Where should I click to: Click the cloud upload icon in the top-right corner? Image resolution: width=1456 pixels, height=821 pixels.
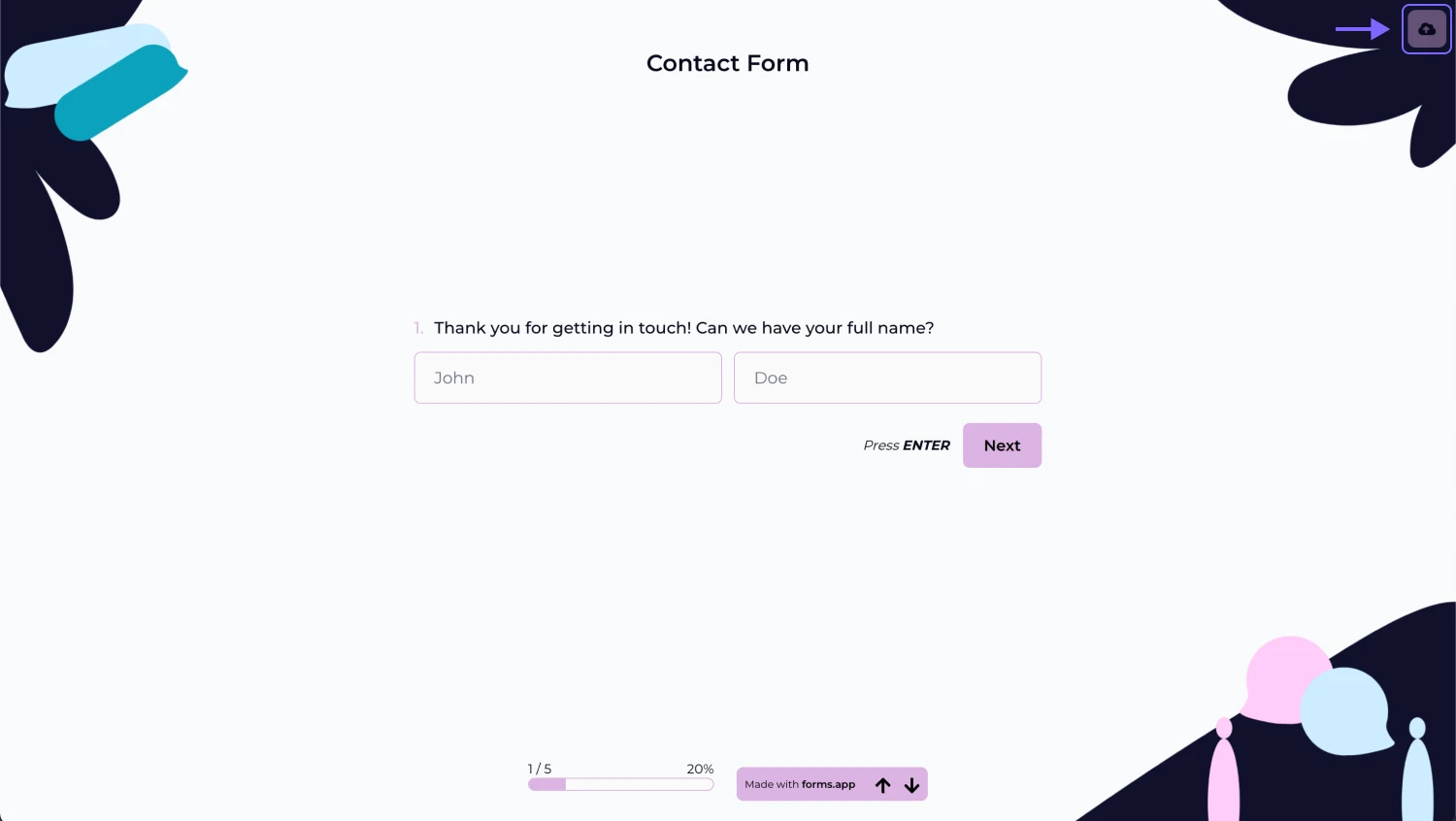pyautogui.click(x=1426, y=28)
